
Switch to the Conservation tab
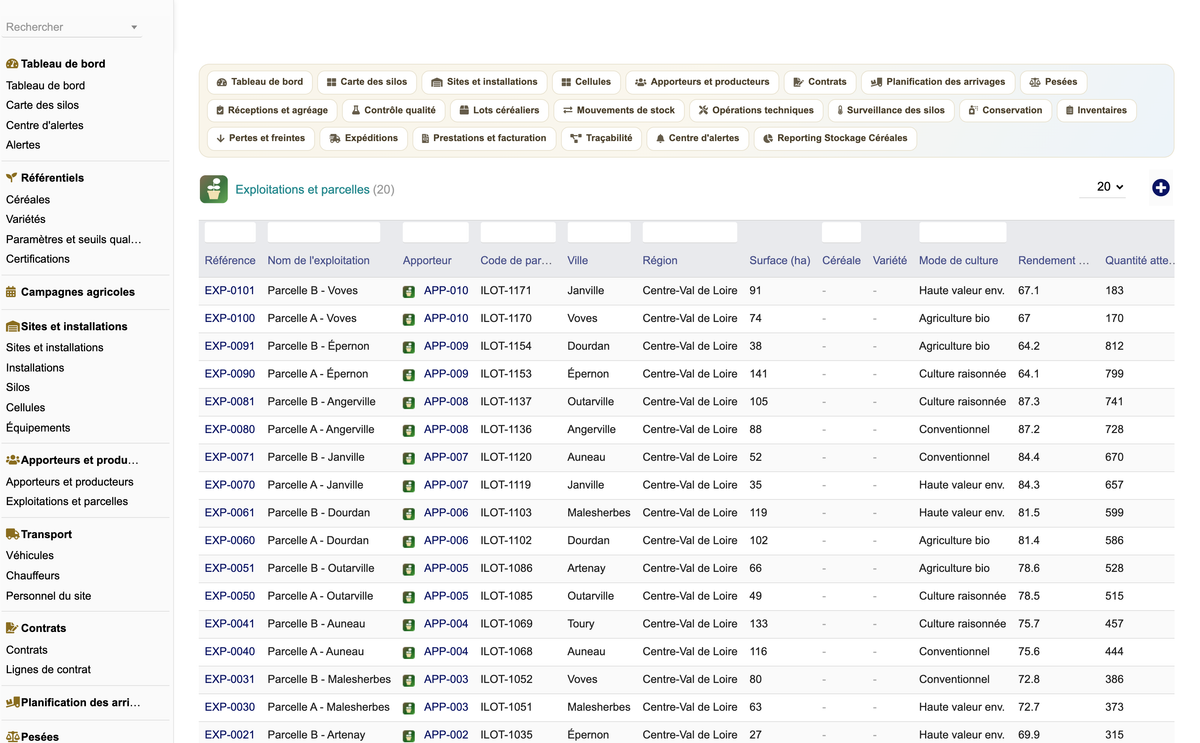(x=1005, y=110)
